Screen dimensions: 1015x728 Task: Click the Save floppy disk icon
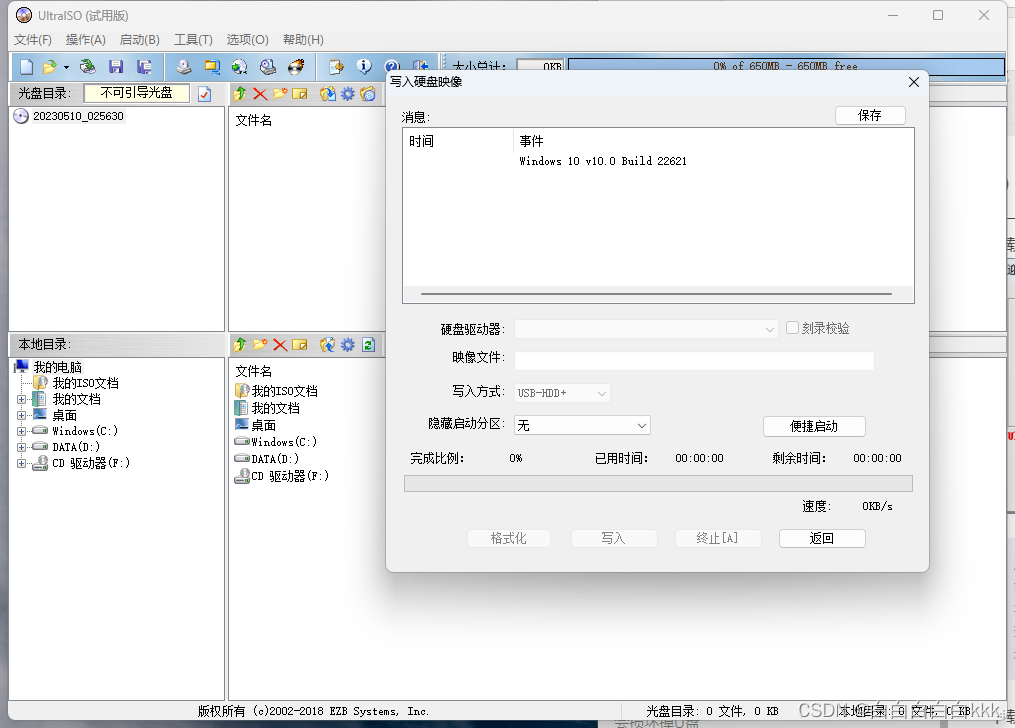116,67
